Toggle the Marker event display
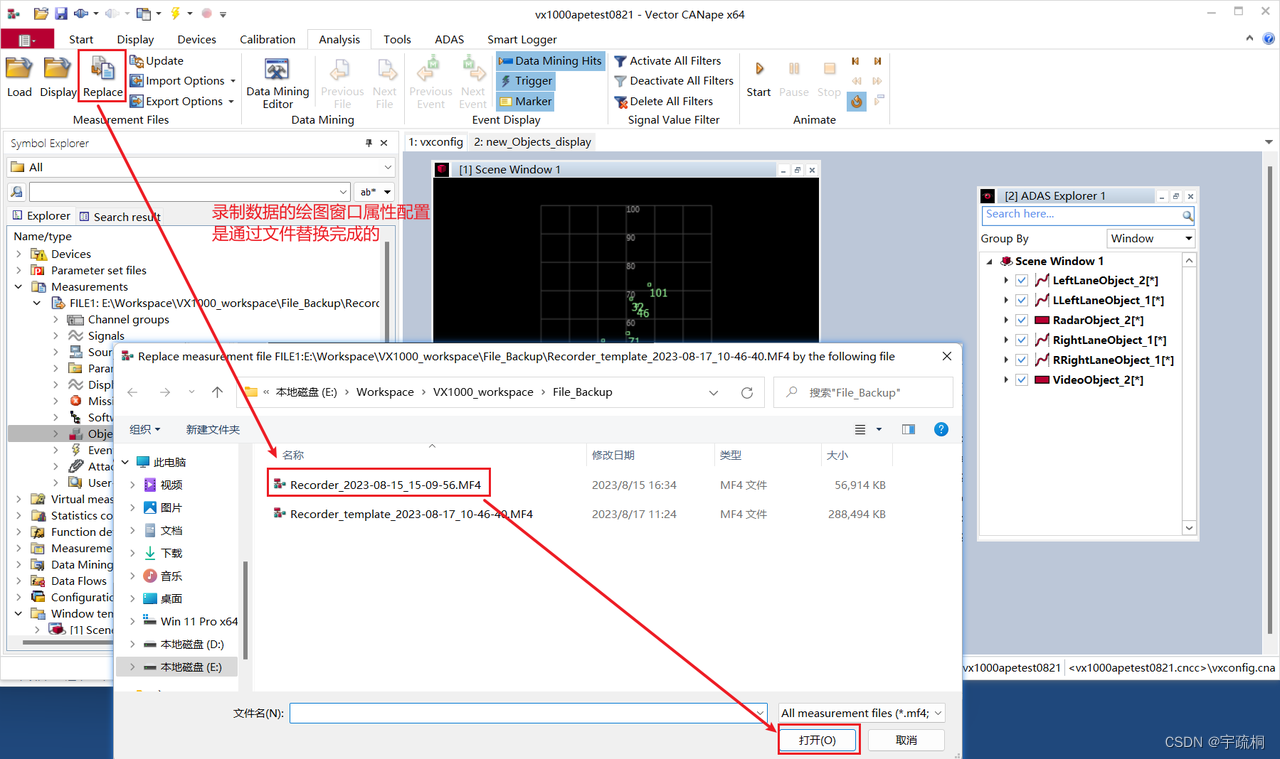 click(525, 102)
